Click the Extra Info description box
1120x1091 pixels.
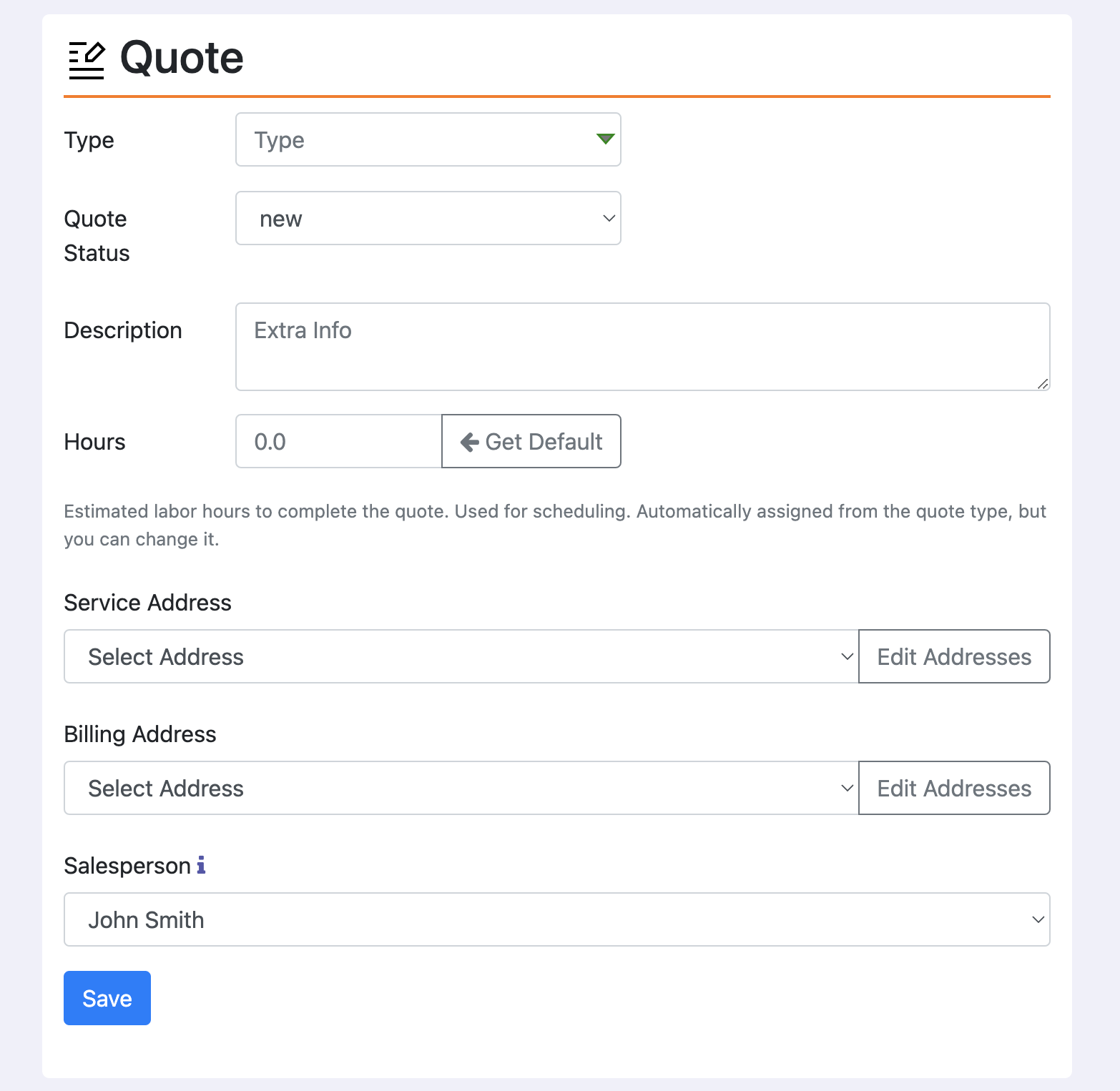[642, 347]
